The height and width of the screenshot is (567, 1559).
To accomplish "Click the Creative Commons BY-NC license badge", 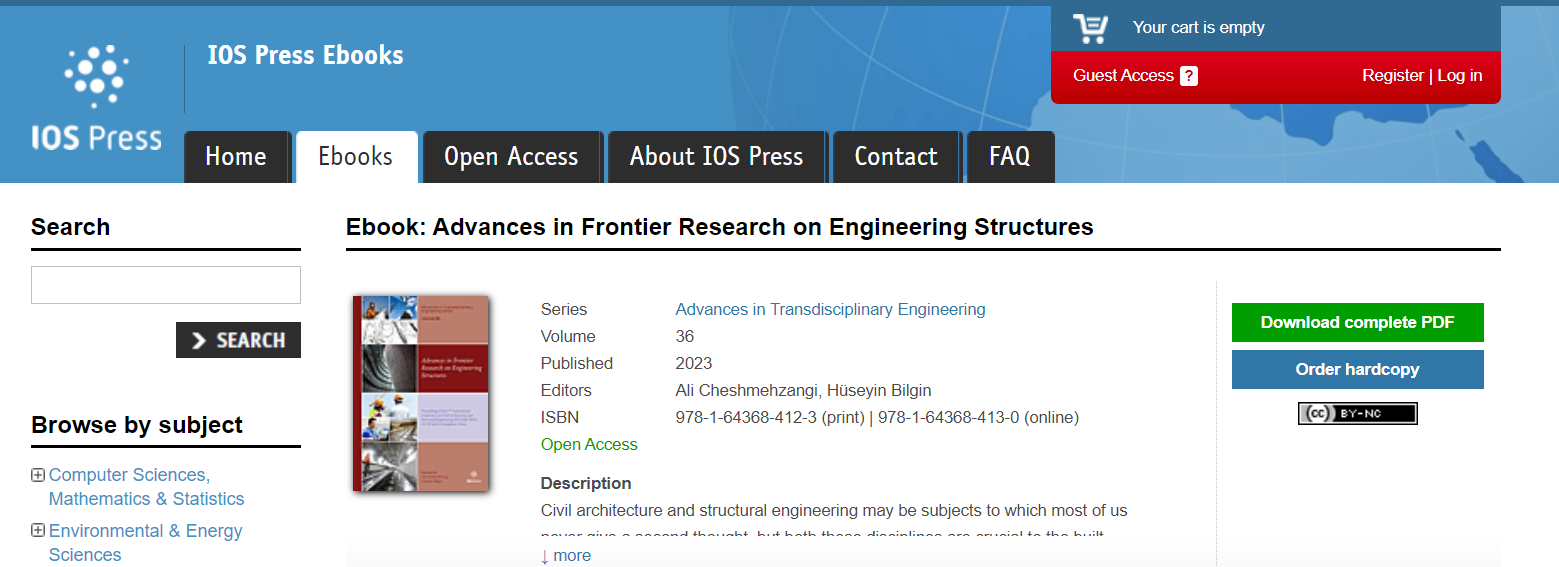I will (1357, 413).
